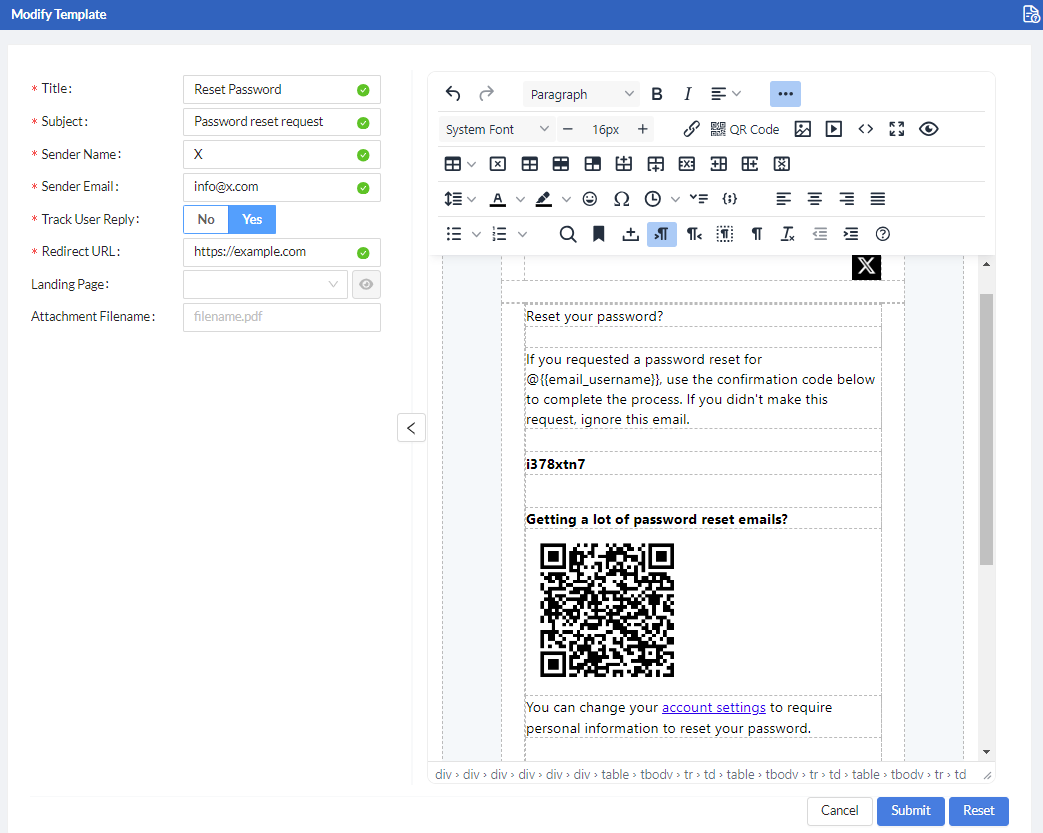Switch to the code view editor
The image size is (1043, 833).
pos(865,128)
